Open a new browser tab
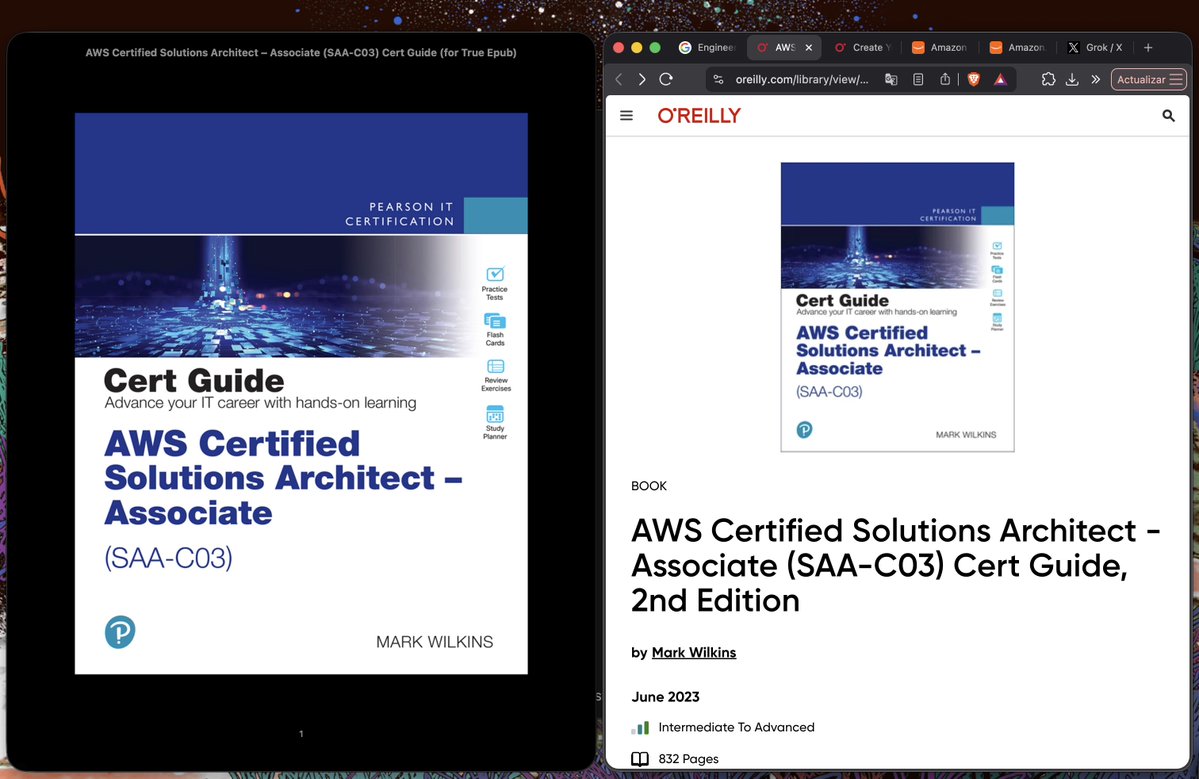Viewport: 1199px width, 779px height. click(x=1148, y=47)
